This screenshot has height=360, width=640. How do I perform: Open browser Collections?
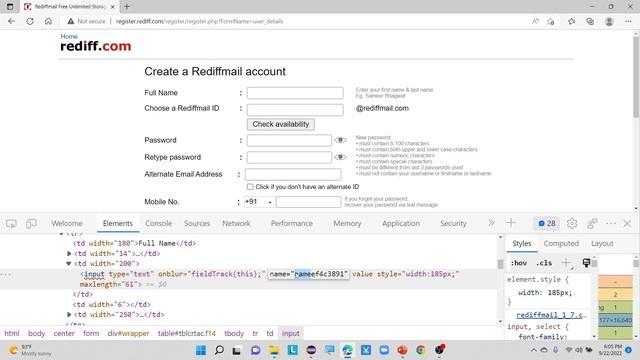tap(590, 21)
